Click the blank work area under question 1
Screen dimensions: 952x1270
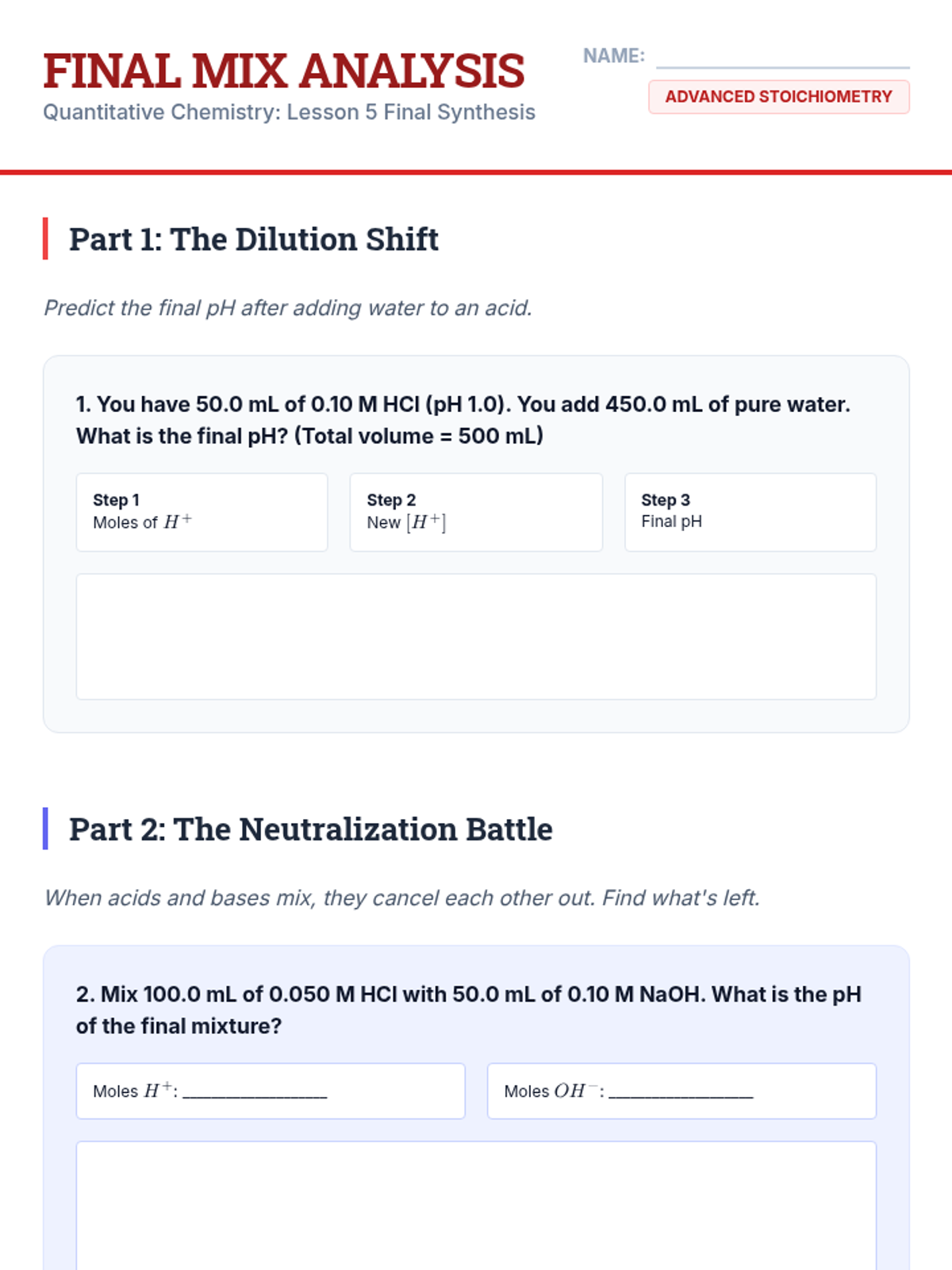(476, 637)
